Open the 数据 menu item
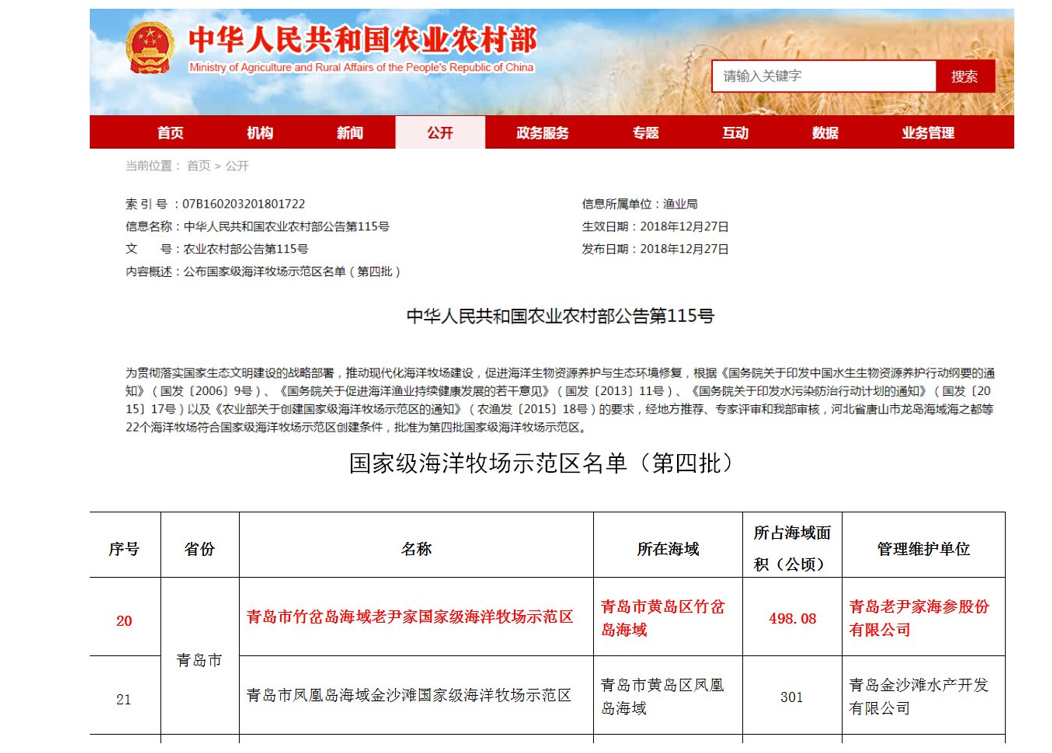1052x753 pixels. [x=825, y=132]
